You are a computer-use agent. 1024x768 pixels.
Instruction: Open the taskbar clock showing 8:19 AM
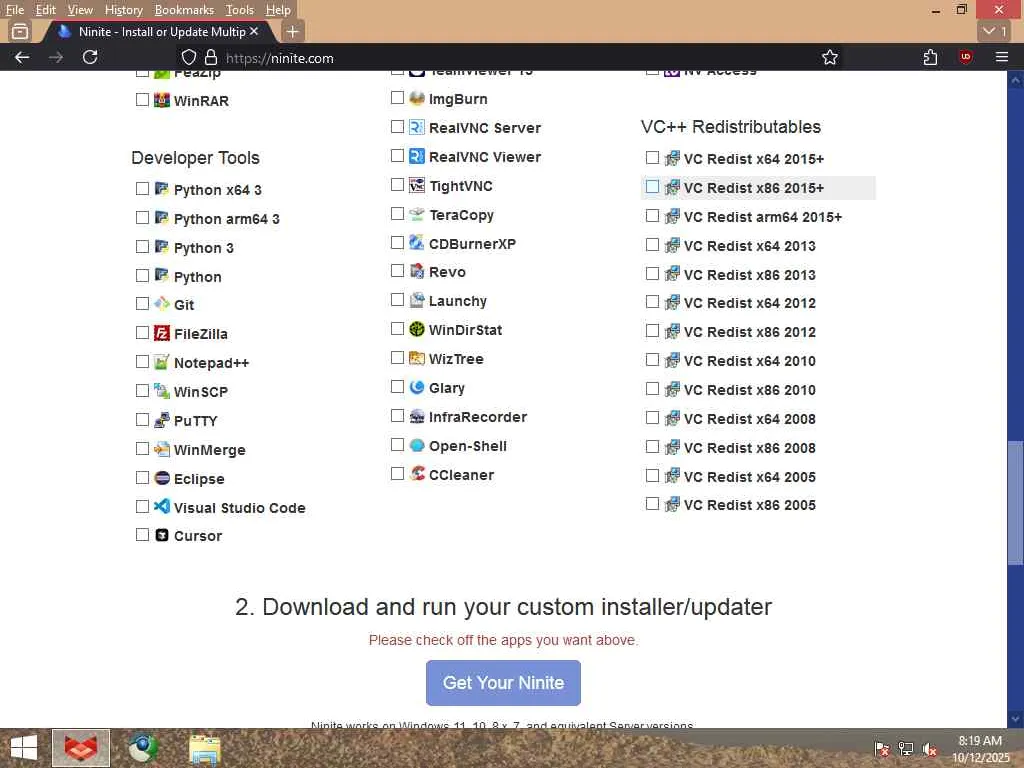click(x=980, y=749)
